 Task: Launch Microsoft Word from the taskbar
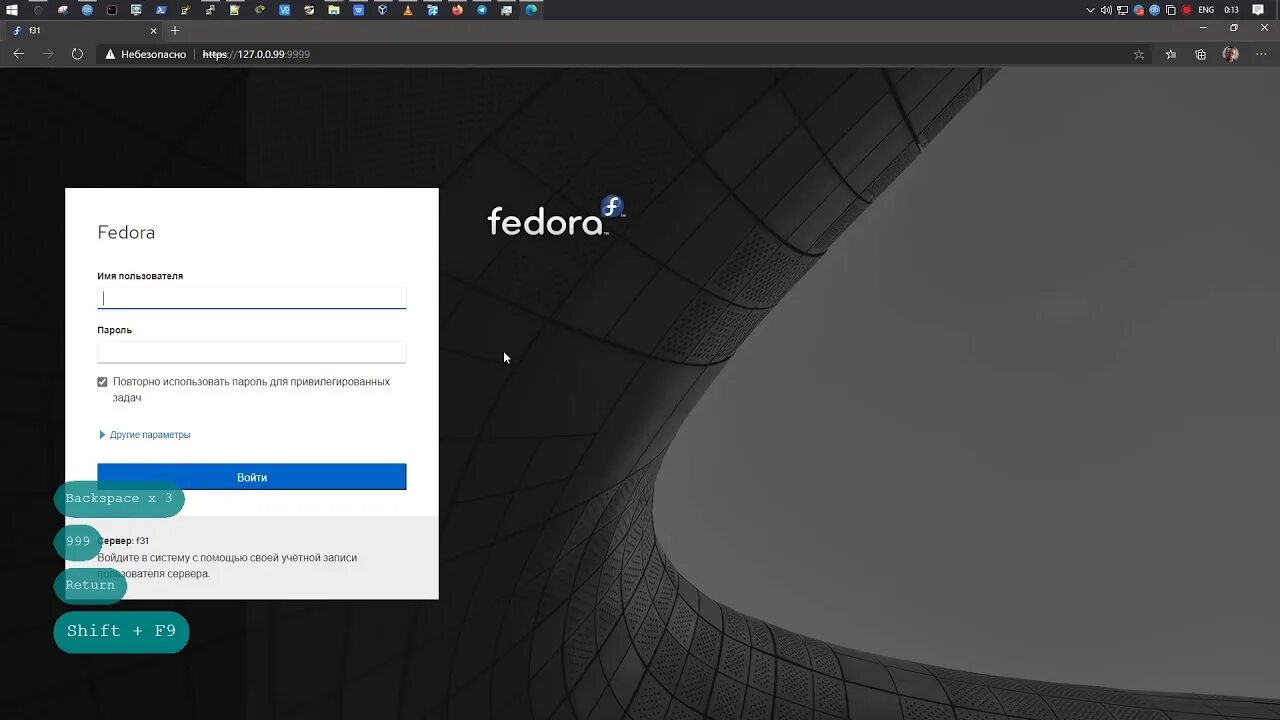click(x=358, y=10)
